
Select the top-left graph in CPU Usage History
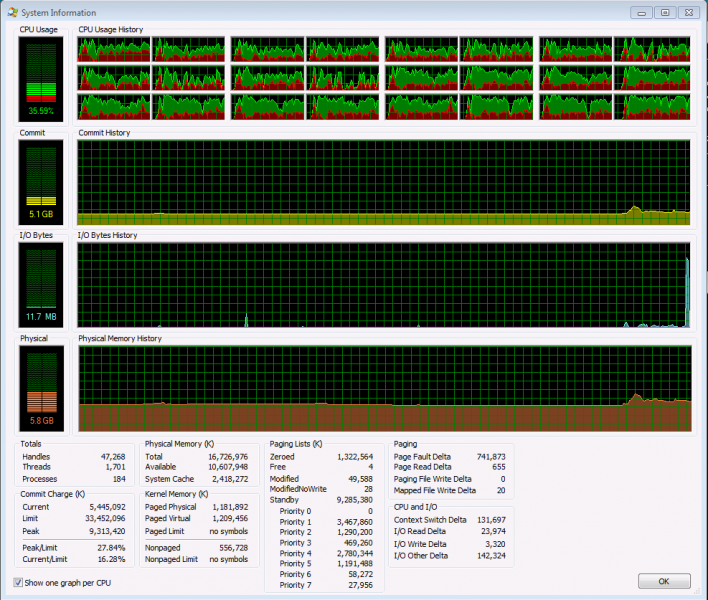pyautogui.click(x=115, y=50)
